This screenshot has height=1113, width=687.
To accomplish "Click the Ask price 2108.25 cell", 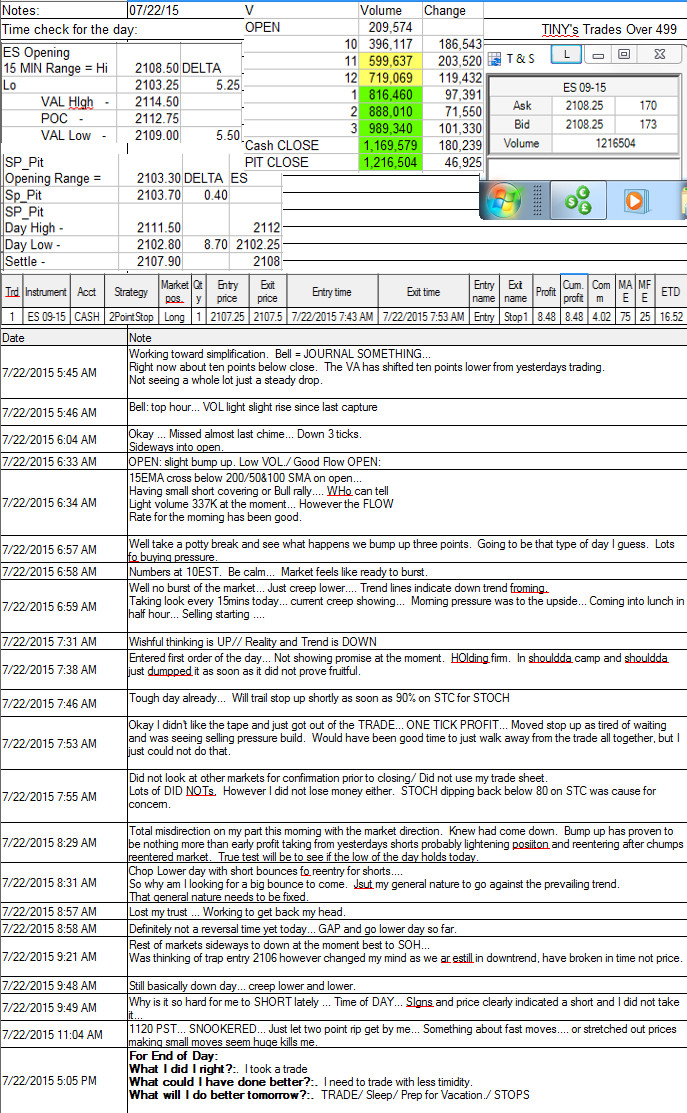I will point(584,106).
